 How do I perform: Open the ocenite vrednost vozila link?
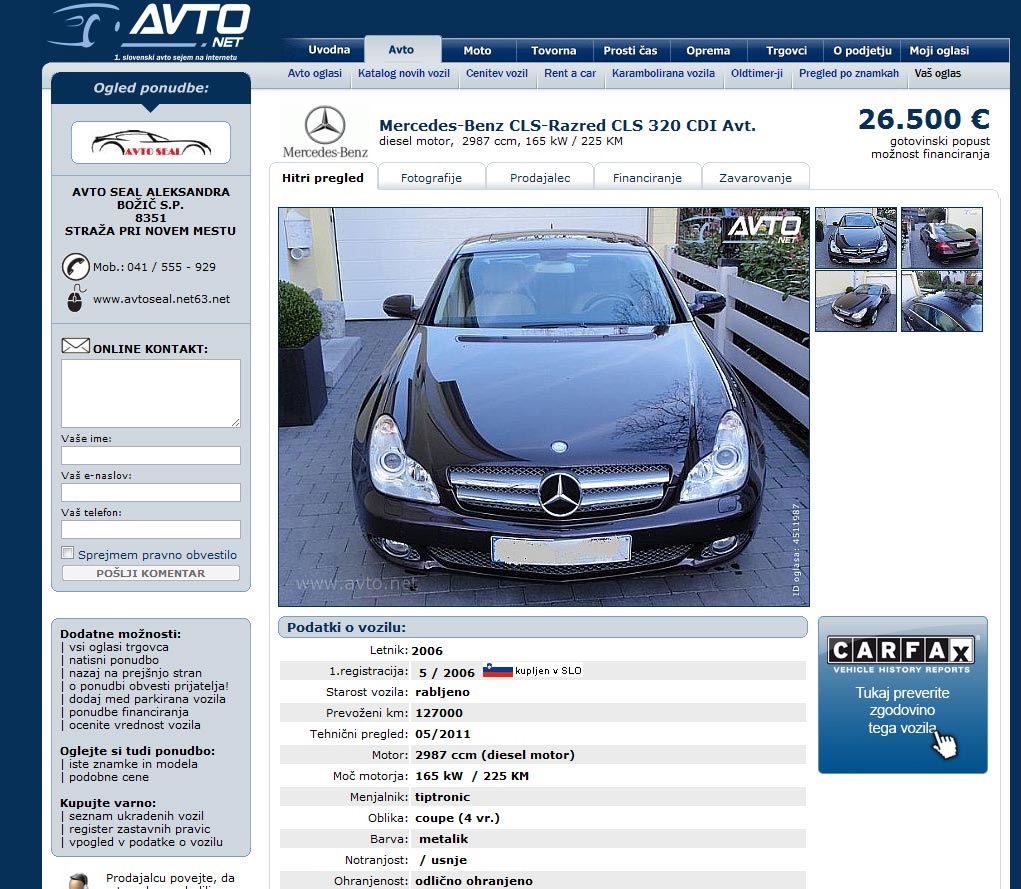135,725
